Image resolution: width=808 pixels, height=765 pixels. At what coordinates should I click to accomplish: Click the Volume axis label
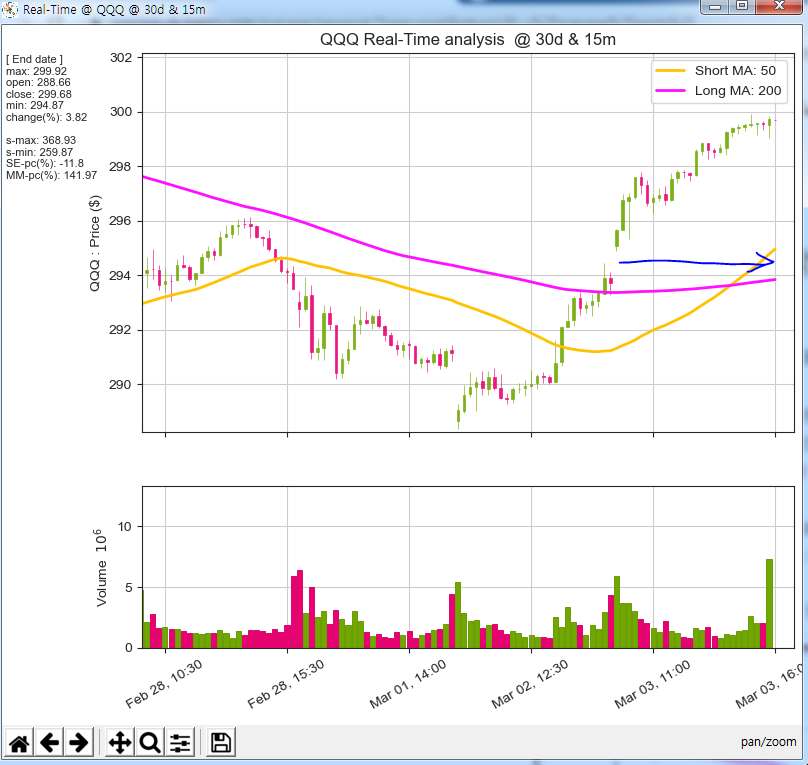101,568
